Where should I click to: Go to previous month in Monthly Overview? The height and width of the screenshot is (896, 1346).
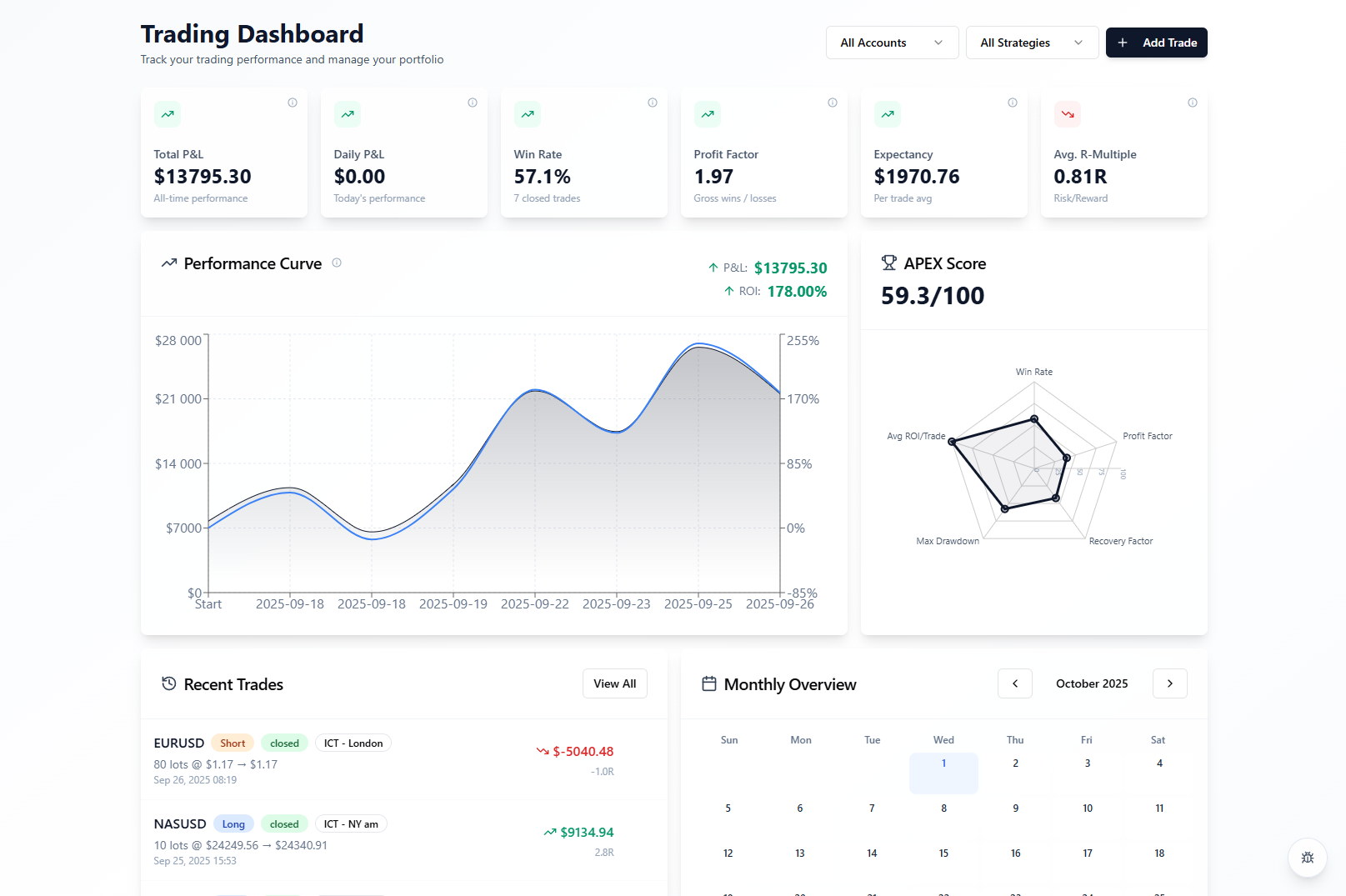(x=1015, y=683)
